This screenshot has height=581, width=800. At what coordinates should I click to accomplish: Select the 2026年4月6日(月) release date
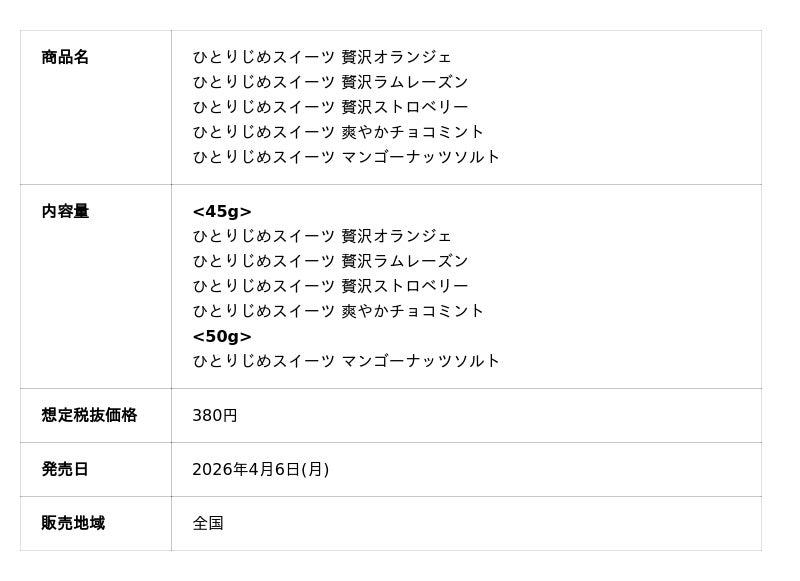260,469
